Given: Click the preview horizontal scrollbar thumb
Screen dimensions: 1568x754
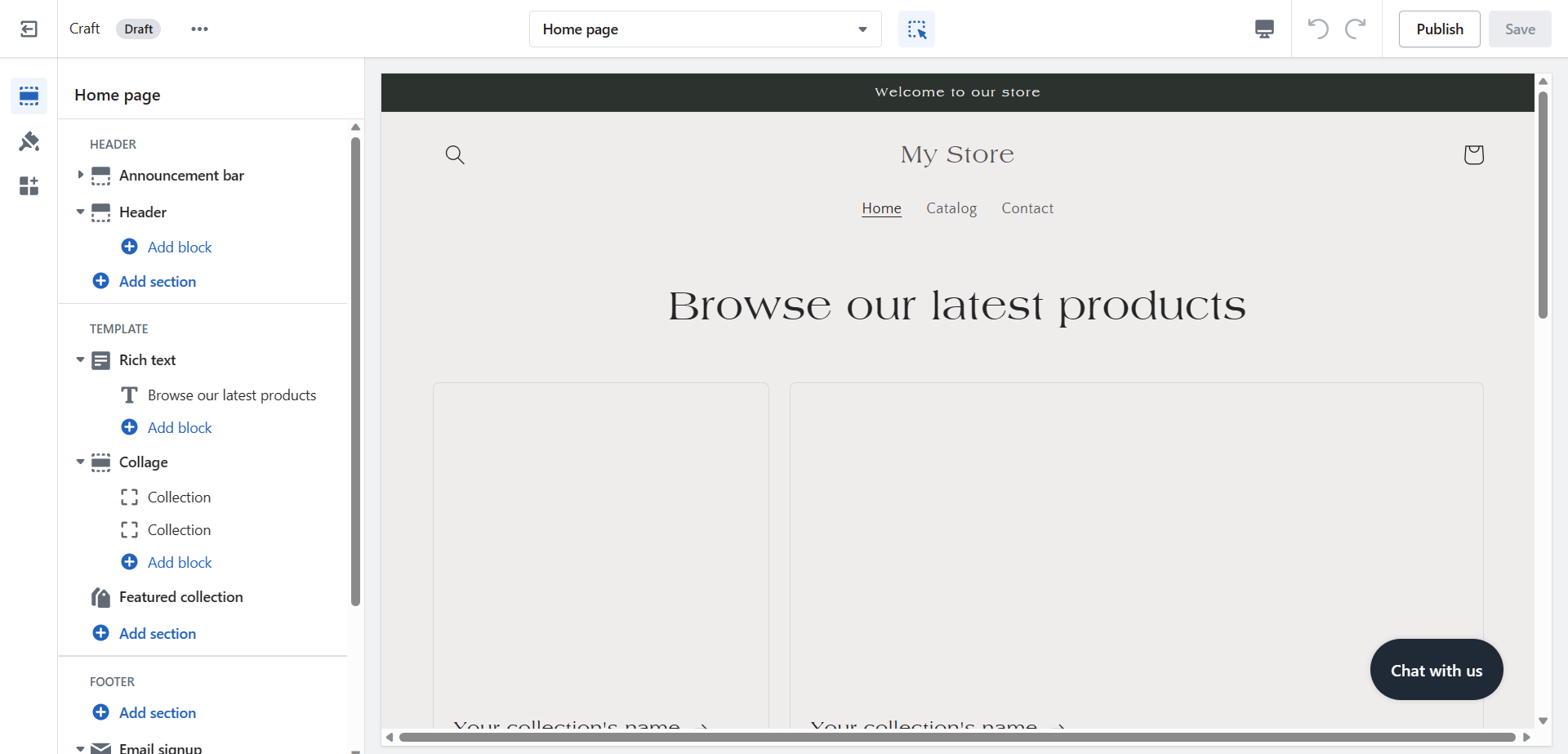Looking at the screenshot, I should pyautogui.click(x=957, y=737).
